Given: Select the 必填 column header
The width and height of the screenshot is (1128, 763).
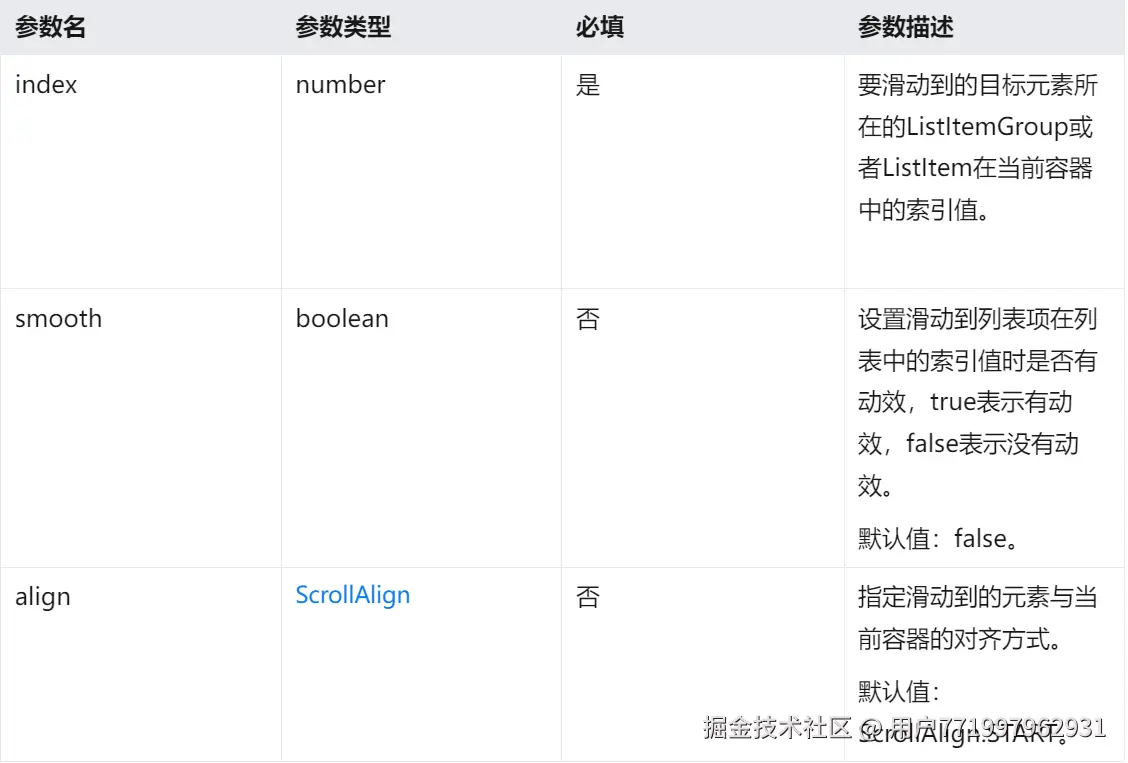Looking at the screenshot, I should click(x=599, y=27).
